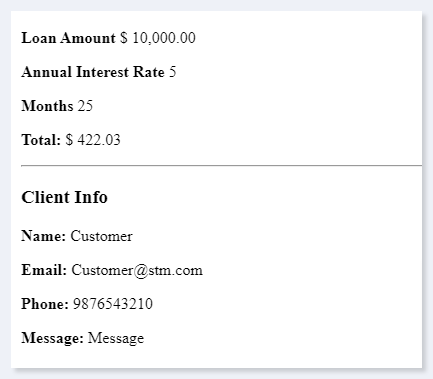Click the Months label
The width and height of the screenshot is (433, 379).
pyautogui.click(x=47, y=106)
